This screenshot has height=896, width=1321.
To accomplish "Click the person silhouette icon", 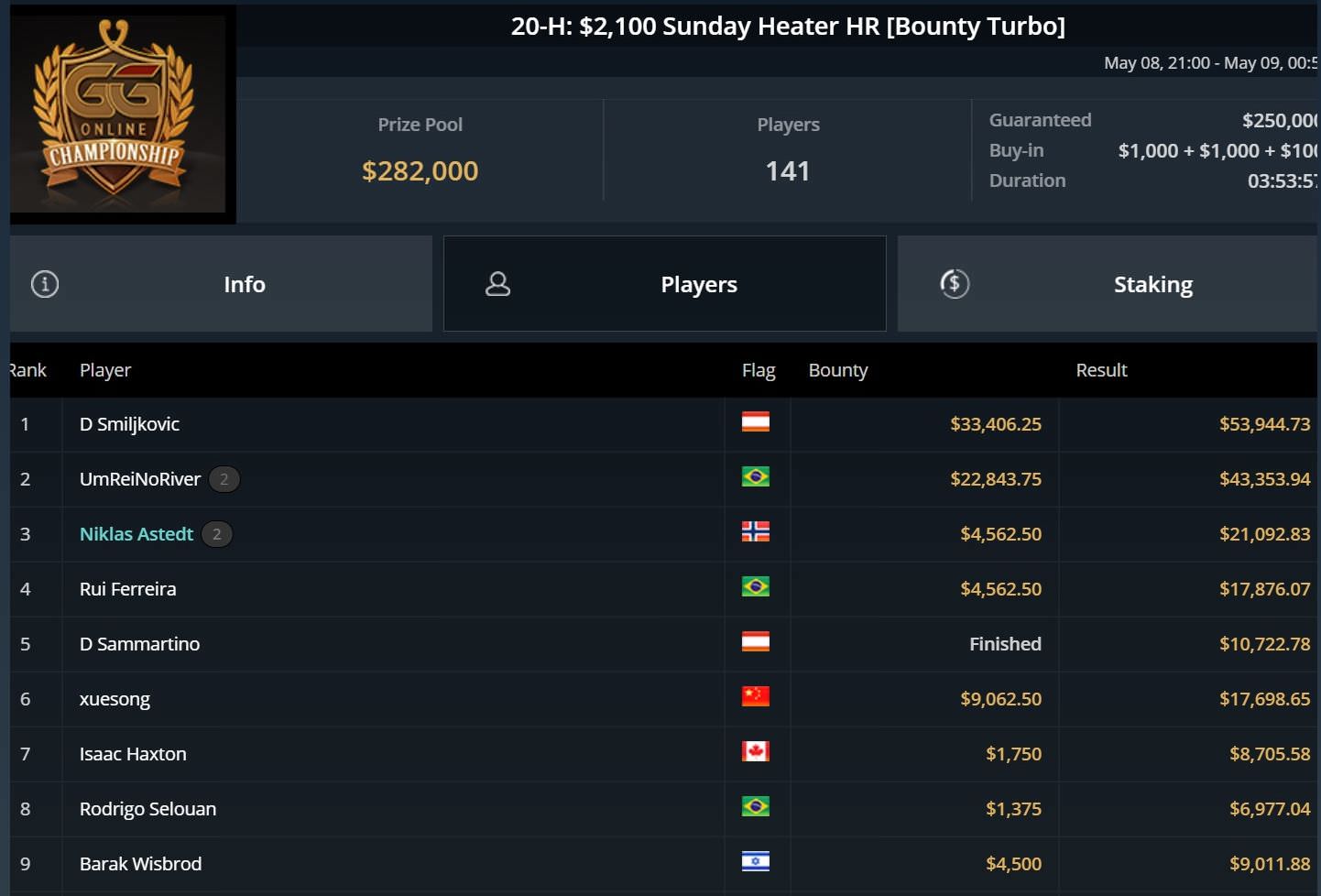I will (497, 284).
